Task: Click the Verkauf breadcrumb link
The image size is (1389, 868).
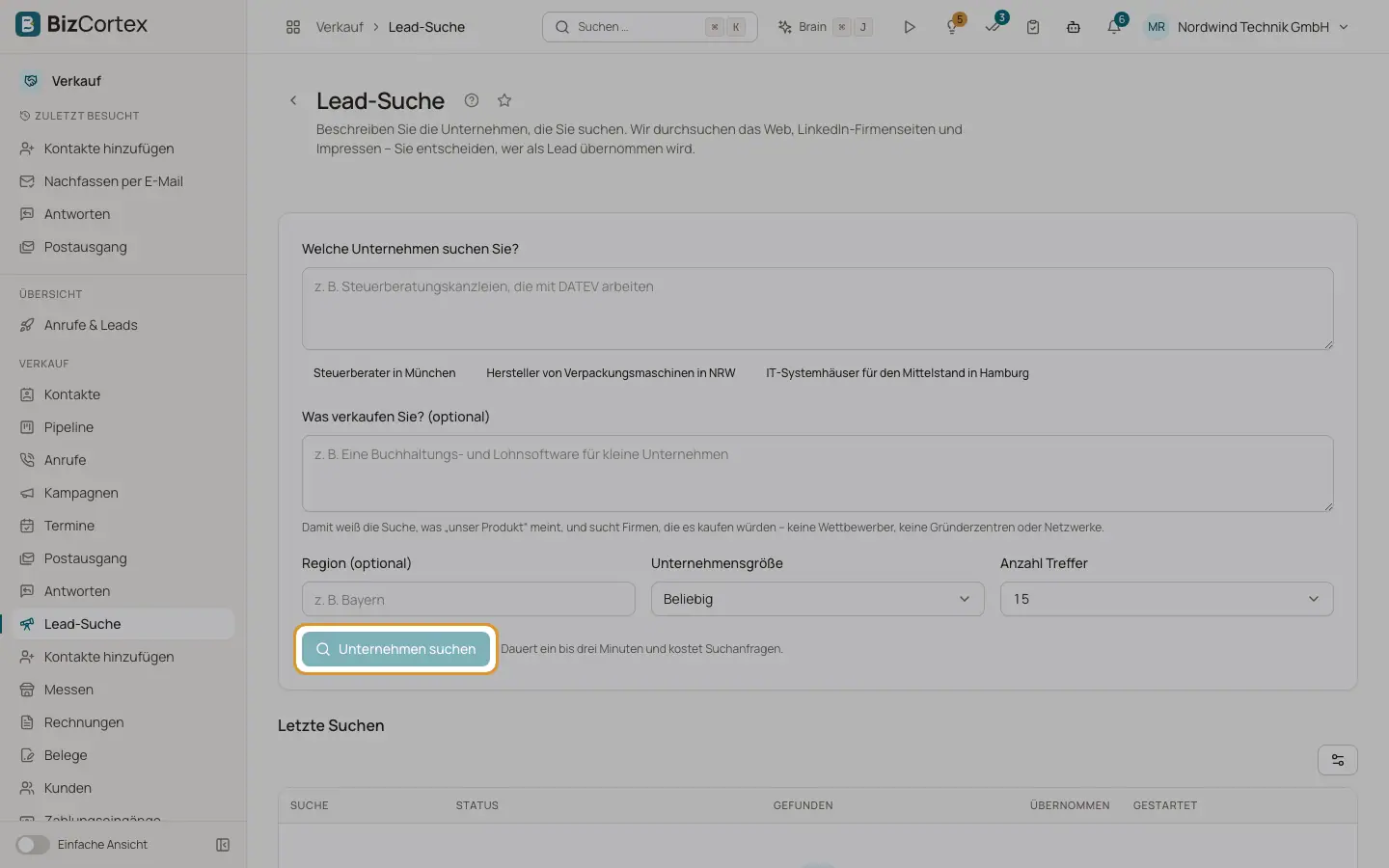Action: click(340, 27)
